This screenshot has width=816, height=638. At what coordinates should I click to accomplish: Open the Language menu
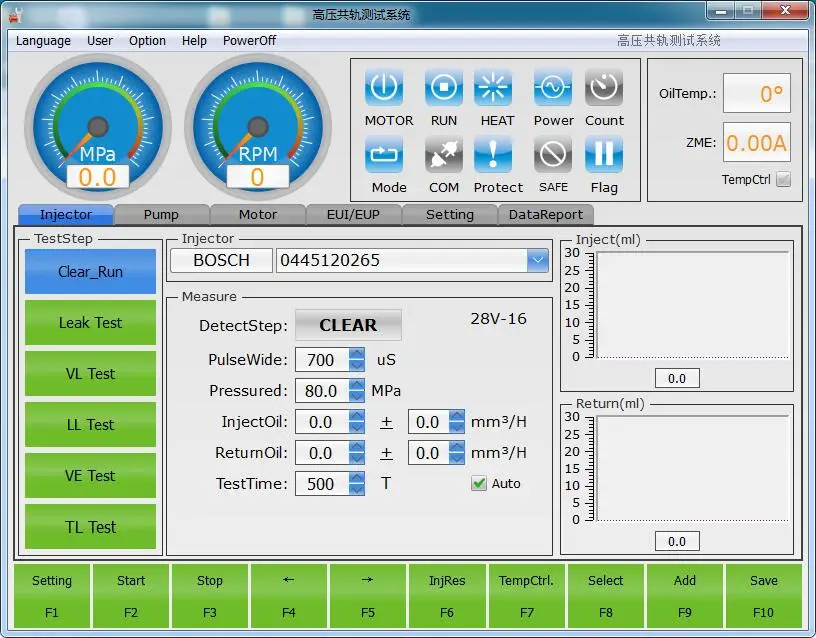(x=43, y=41)
